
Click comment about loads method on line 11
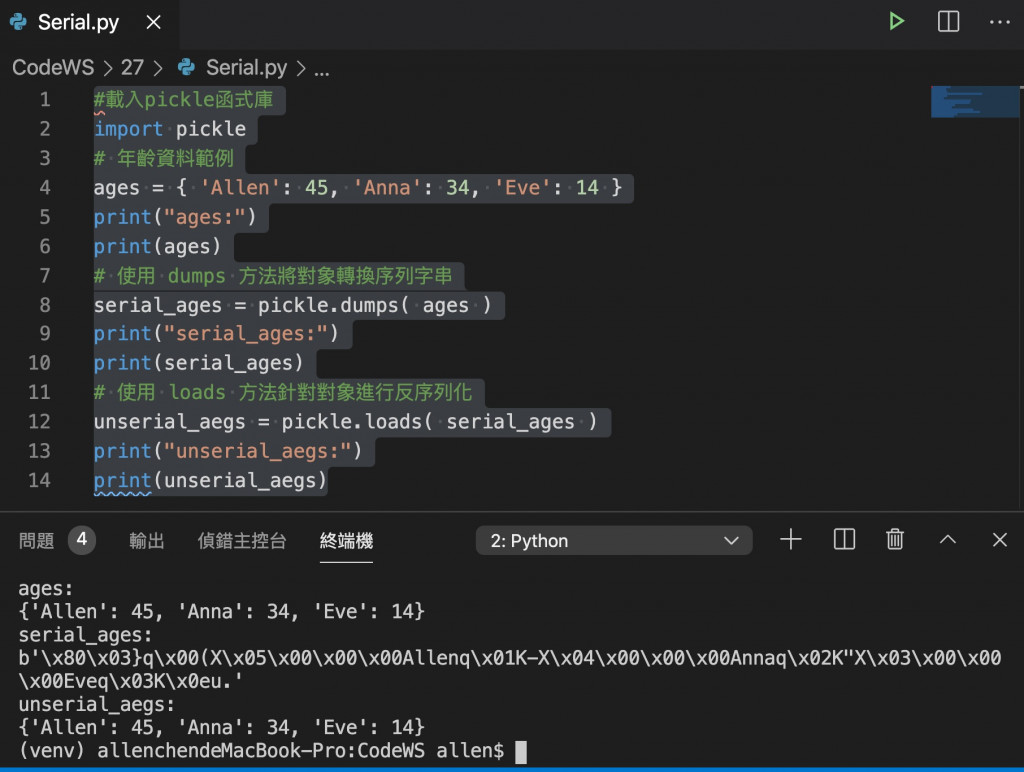[283, 393]
